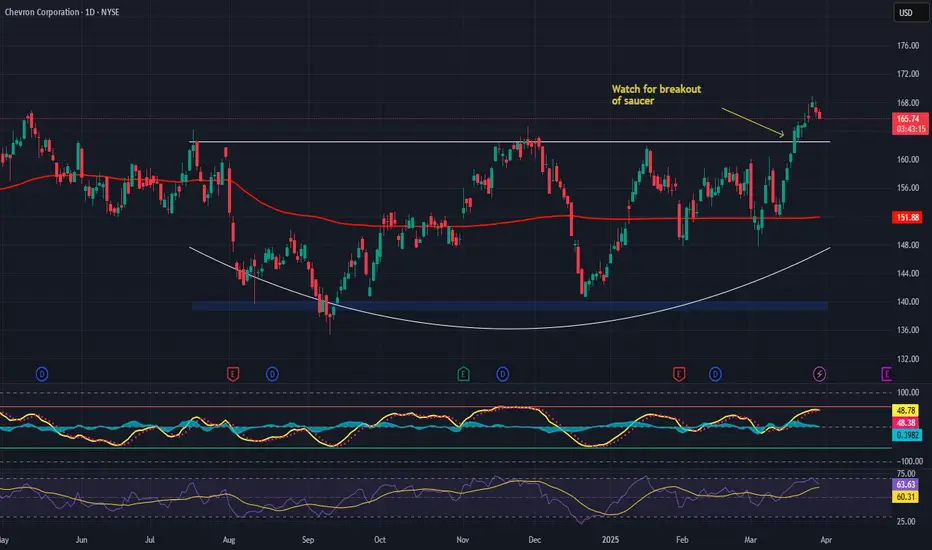
Task: Click the dividend marker between Aug and Sep
Action: [272, 374]
